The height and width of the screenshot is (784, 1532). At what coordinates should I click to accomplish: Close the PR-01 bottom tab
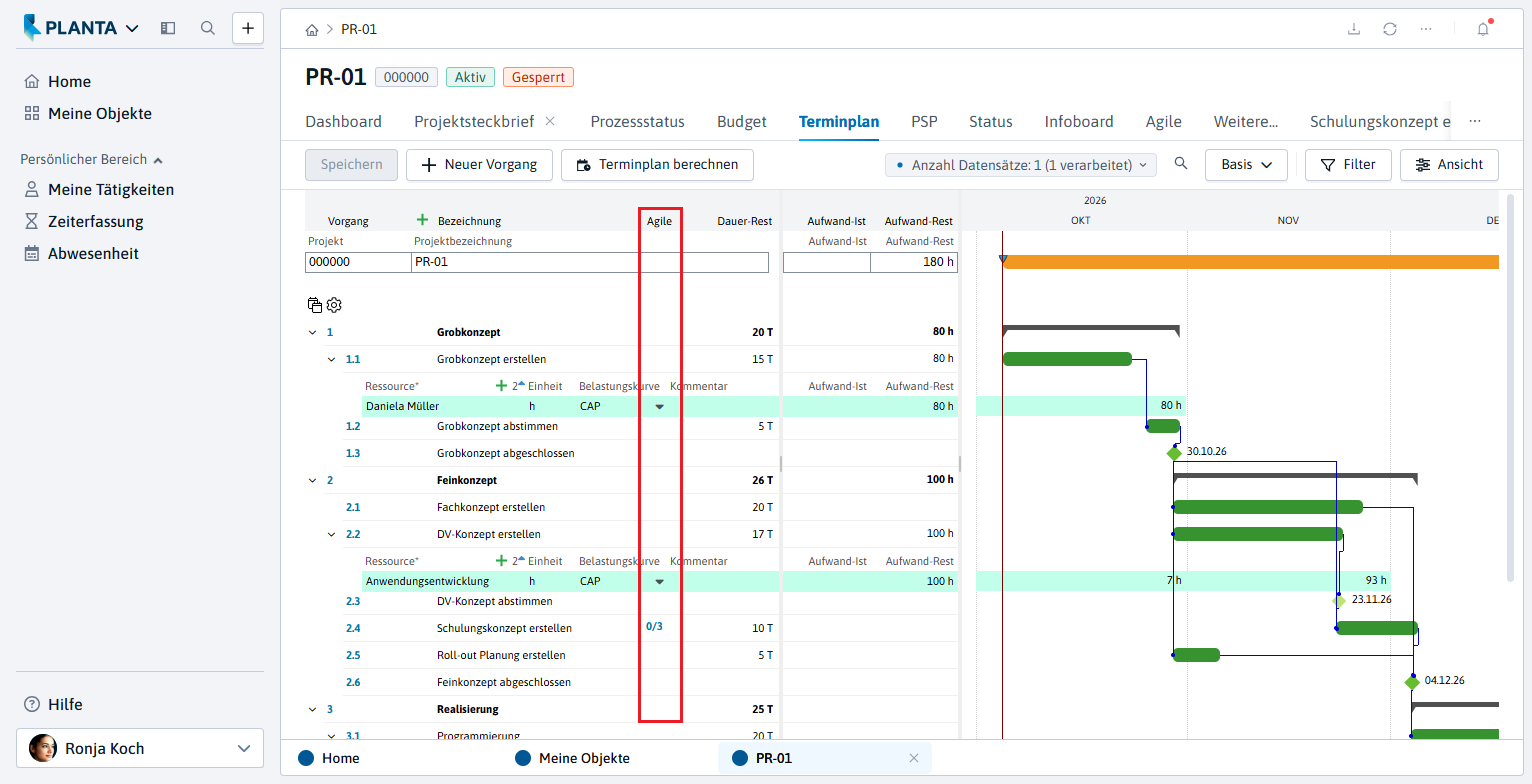point(913,758)
